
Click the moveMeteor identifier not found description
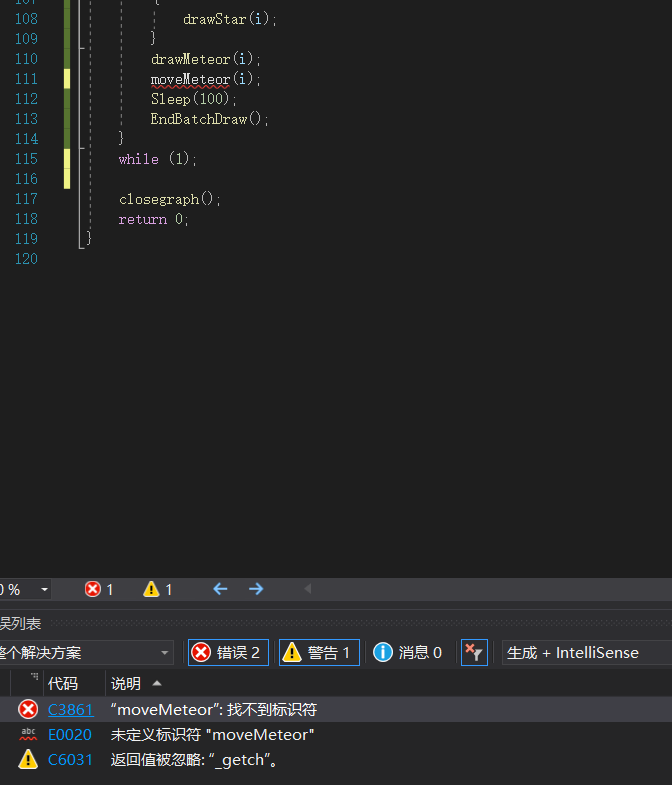pos(213,709)
